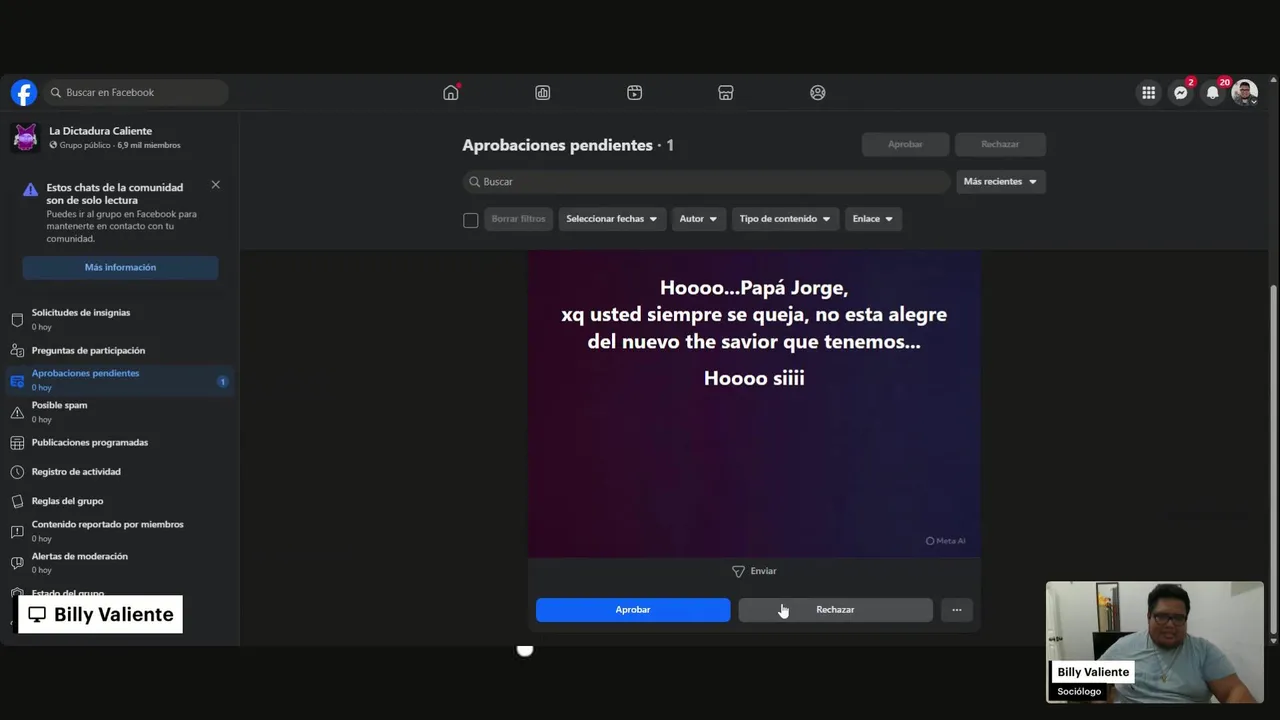
Task: Open Registro de actividad
Action: tap(120, 472)
